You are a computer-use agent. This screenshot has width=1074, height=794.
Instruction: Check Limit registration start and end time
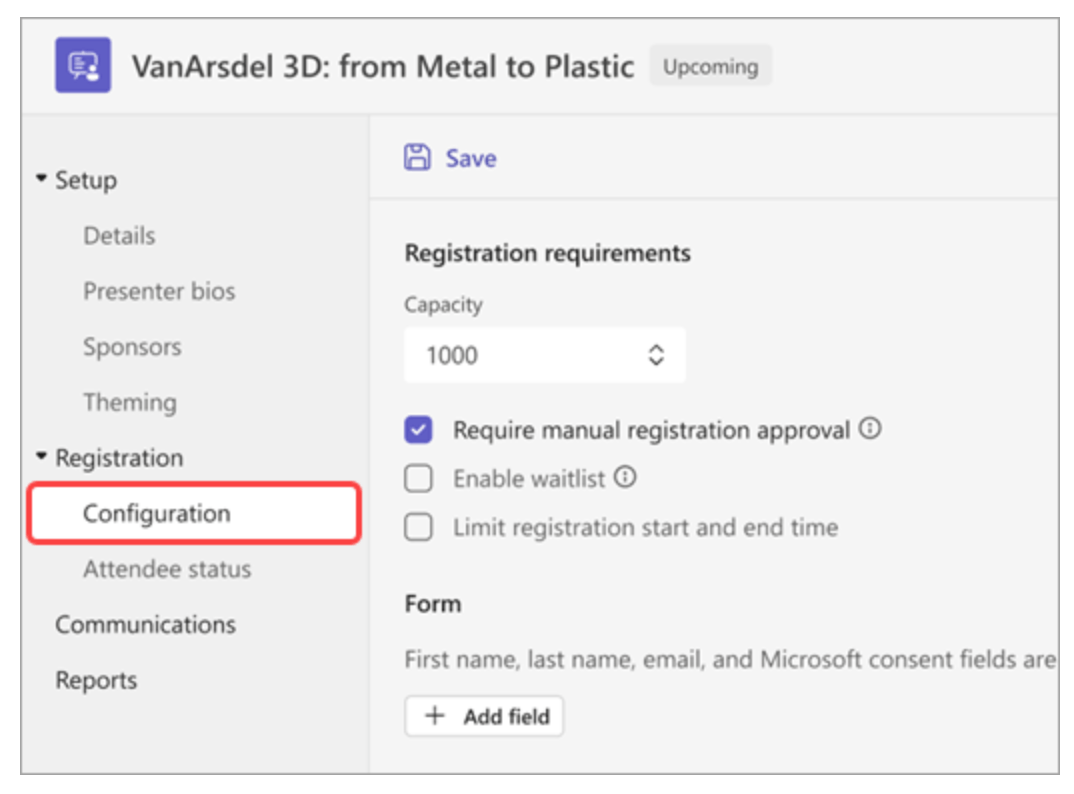point(418,527)
